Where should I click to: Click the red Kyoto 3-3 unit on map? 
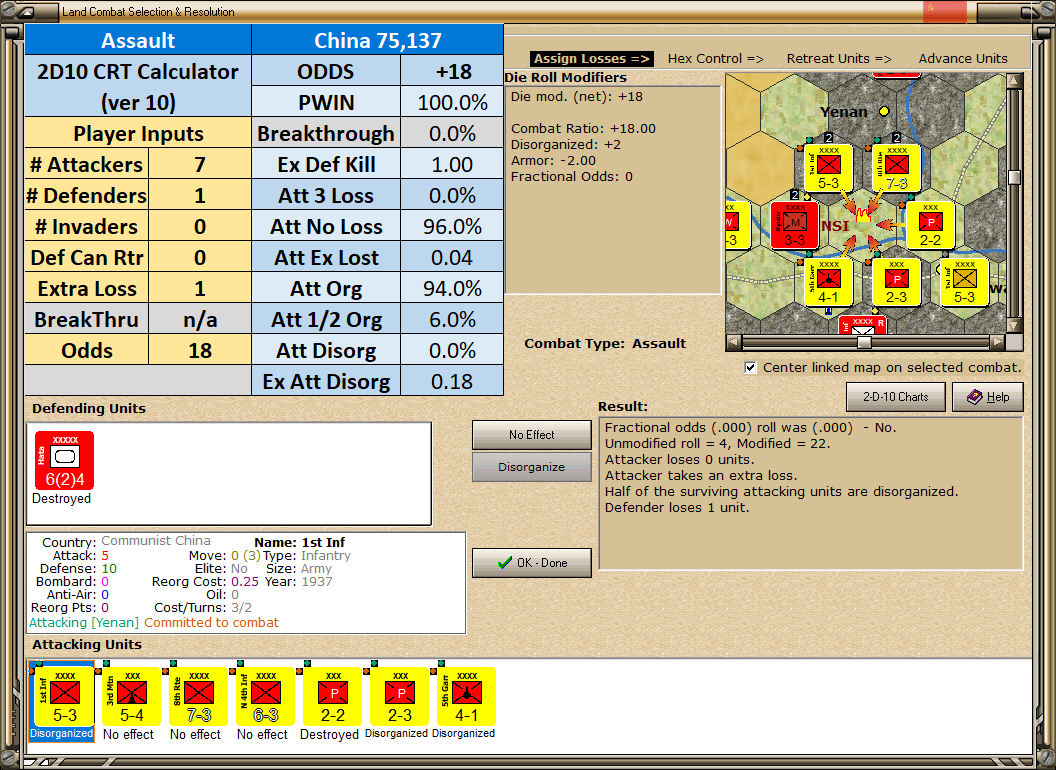795,225
